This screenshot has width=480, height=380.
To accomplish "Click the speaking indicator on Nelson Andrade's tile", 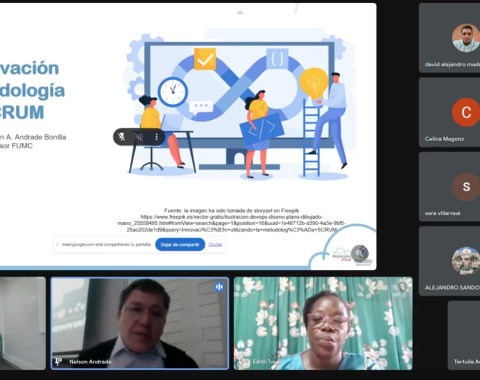I will click(x=219, y=287).
